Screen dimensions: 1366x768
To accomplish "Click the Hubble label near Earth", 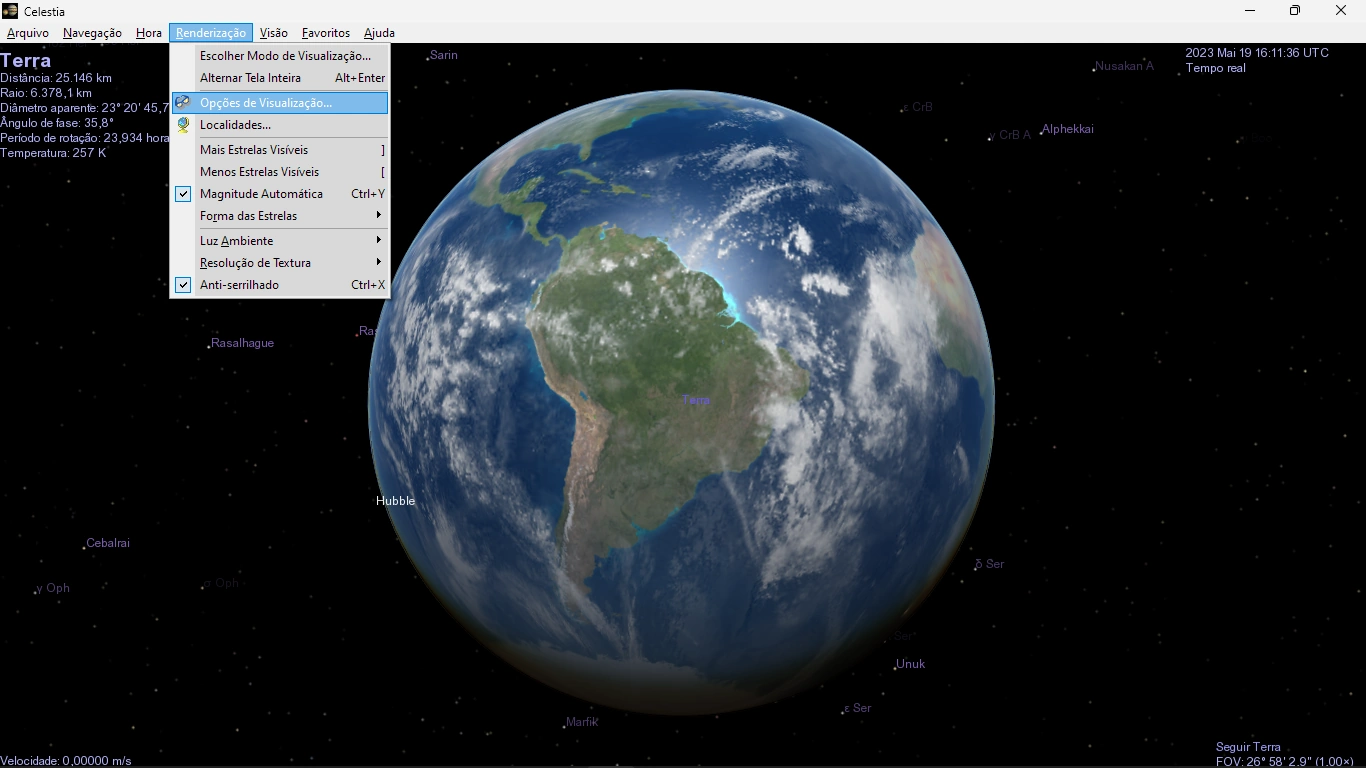I will click(x=395, y=501).
